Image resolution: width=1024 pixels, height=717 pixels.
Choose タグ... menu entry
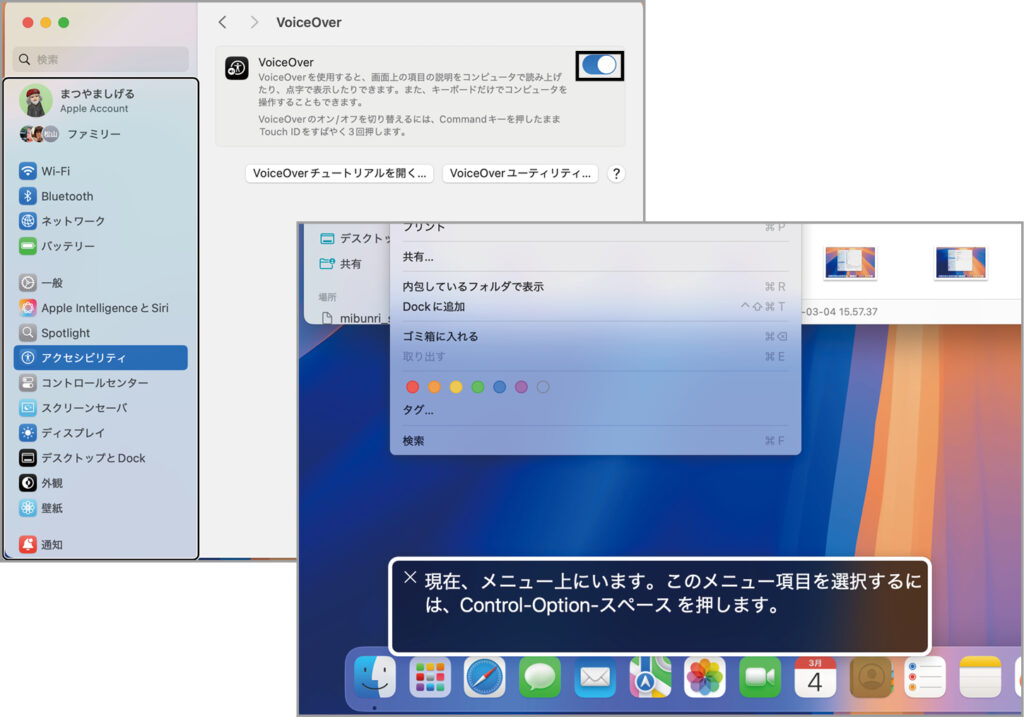(x=595, y=410)
